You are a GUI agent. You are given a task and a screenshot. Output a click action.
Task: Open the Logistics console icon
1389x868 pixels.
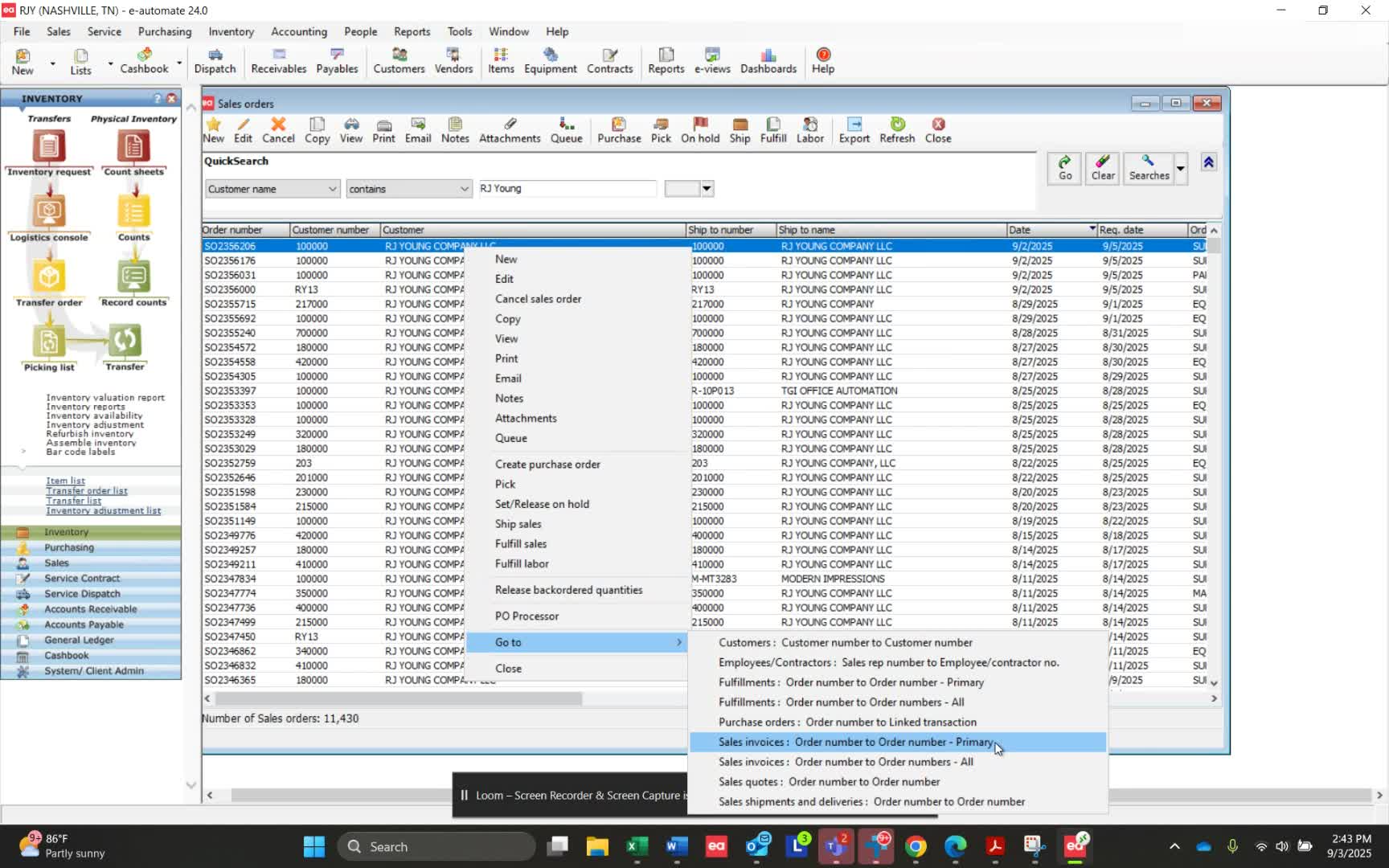tap(49, 219)
